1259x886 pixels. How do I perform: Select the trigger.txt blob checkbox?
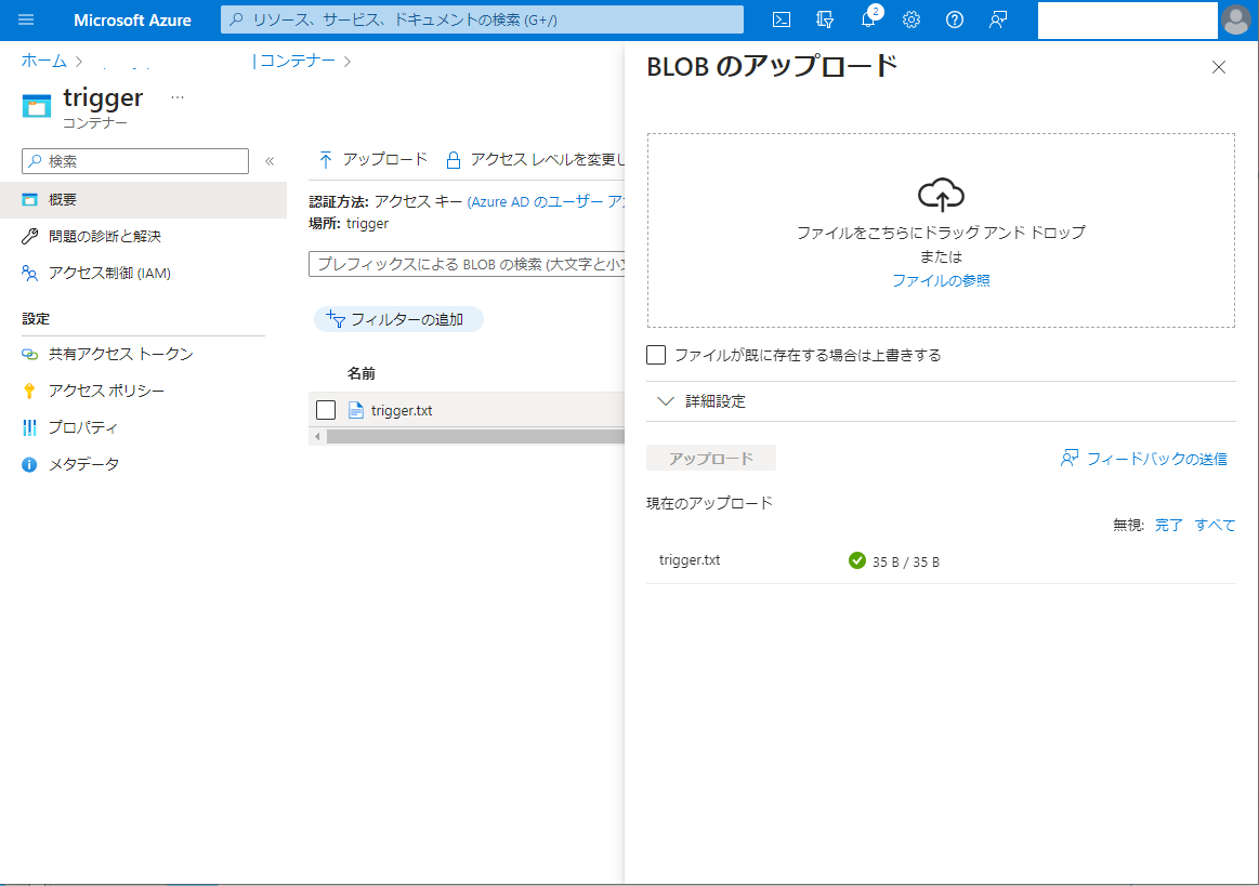(325, 410)
